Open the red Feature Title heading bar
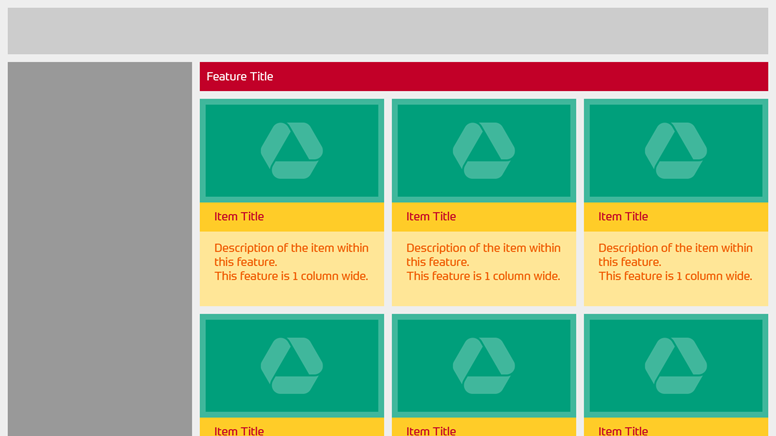 (x=484, y=77)
